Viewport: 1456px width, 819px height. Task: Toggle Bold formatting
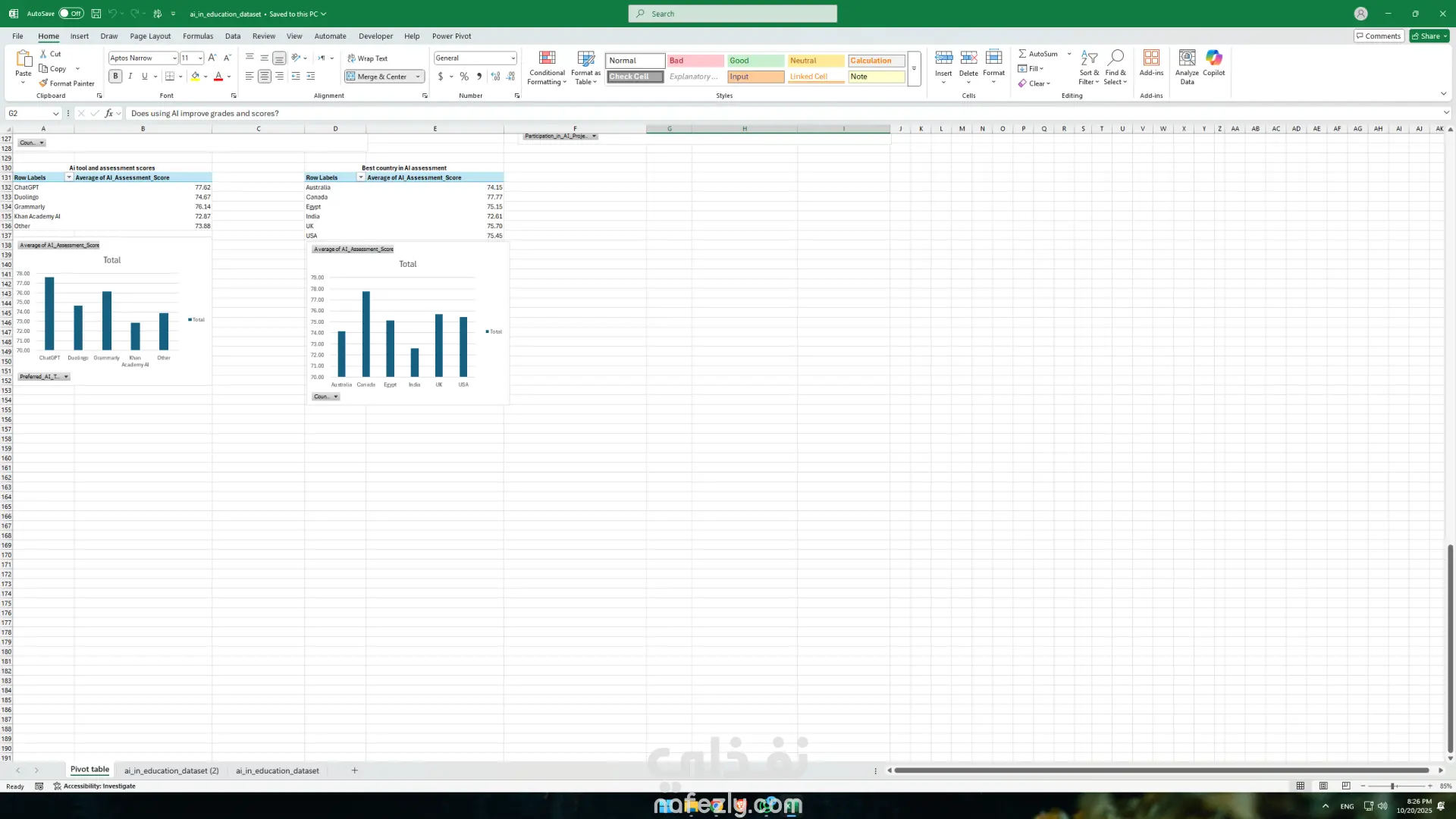click(115, 77)
